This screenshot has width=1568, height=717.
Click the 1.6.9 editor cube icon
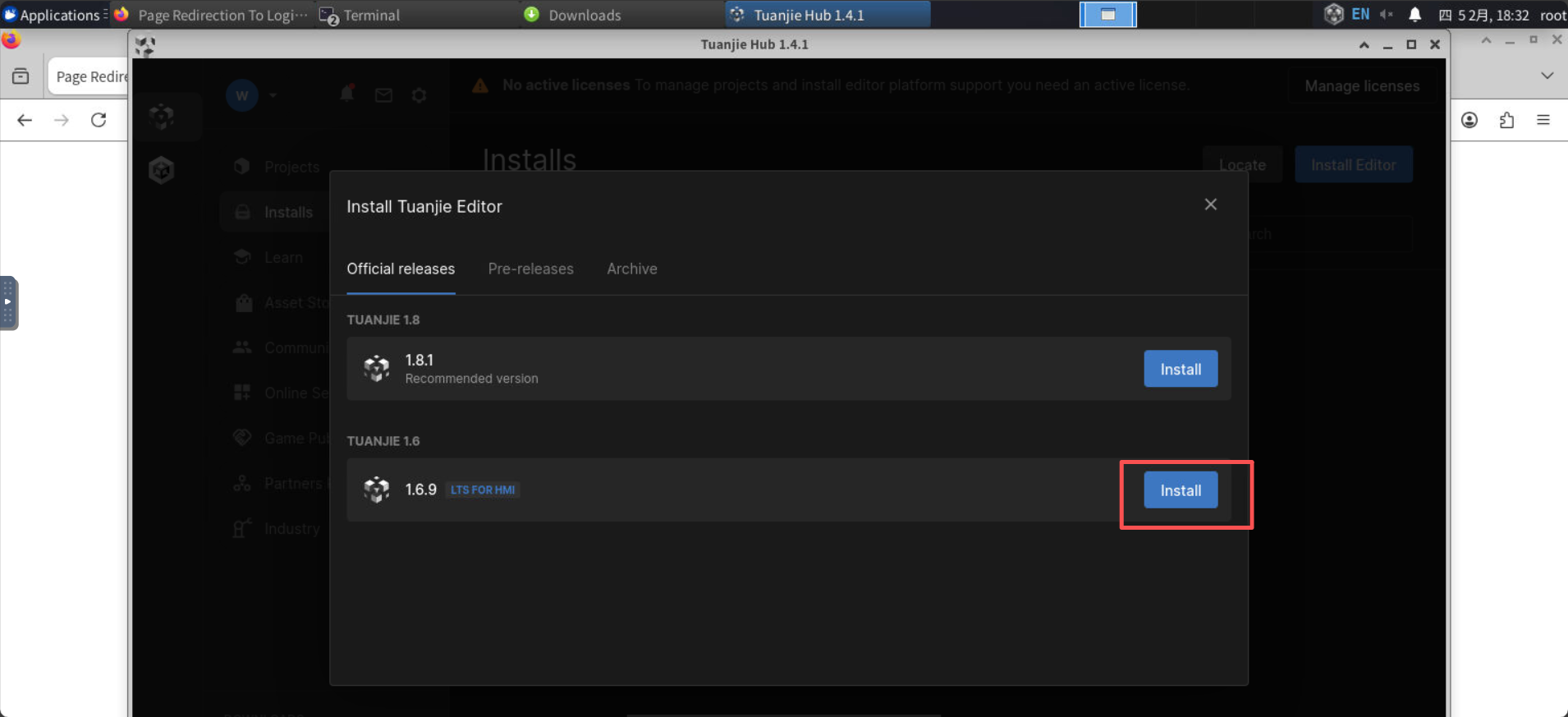click(377, 489)
